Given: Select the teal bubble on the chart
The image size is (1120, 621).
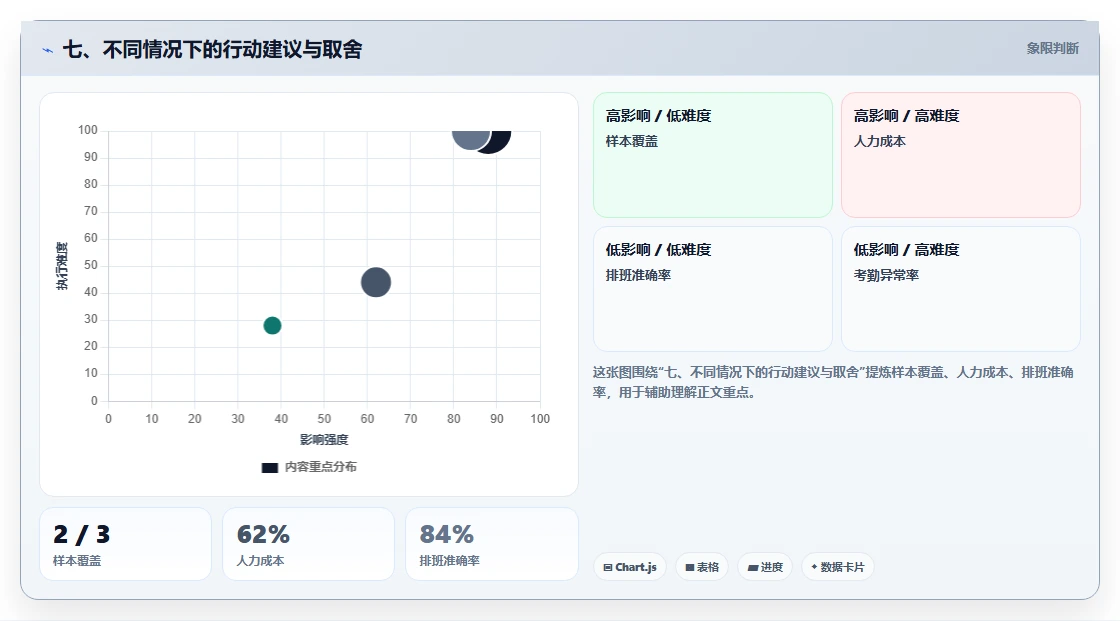Looking at the screenshot, I should point(272,326).
